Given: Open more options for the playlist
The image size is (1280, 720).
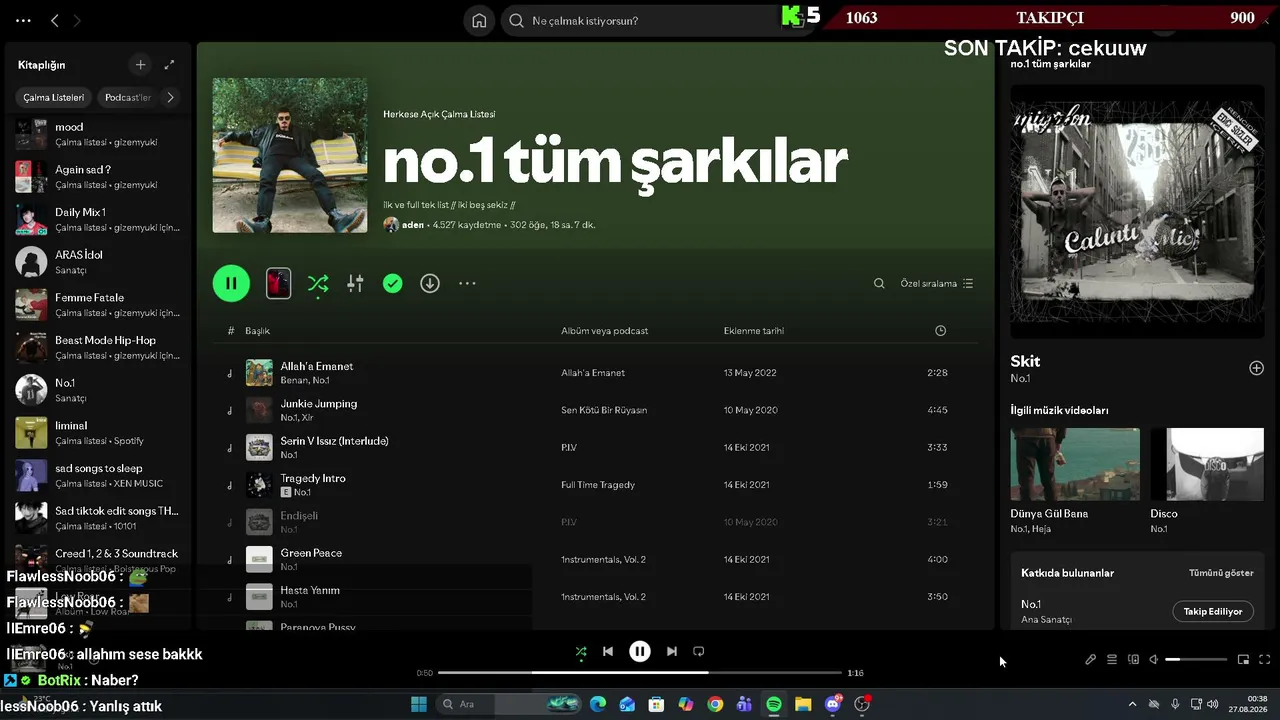Looking at the screenshot, I should (467, 283).
